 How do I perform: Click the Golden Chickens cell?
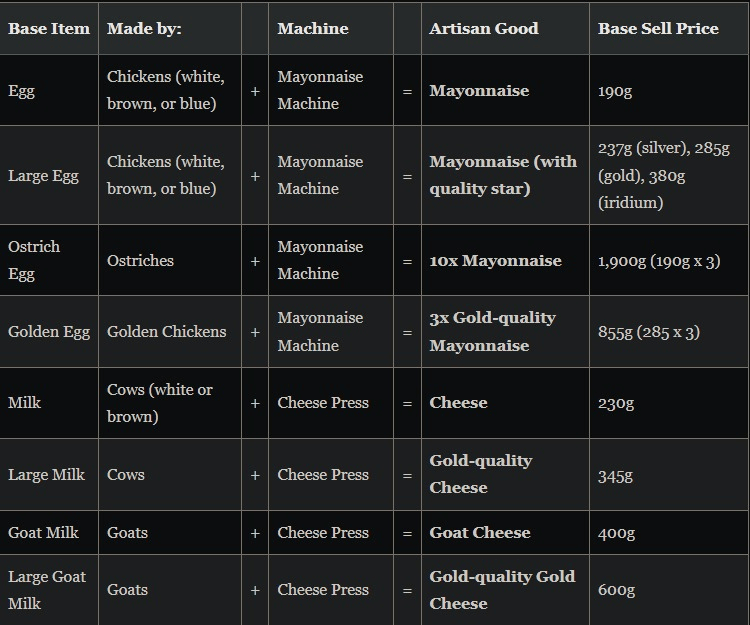[x=167, y=332]
